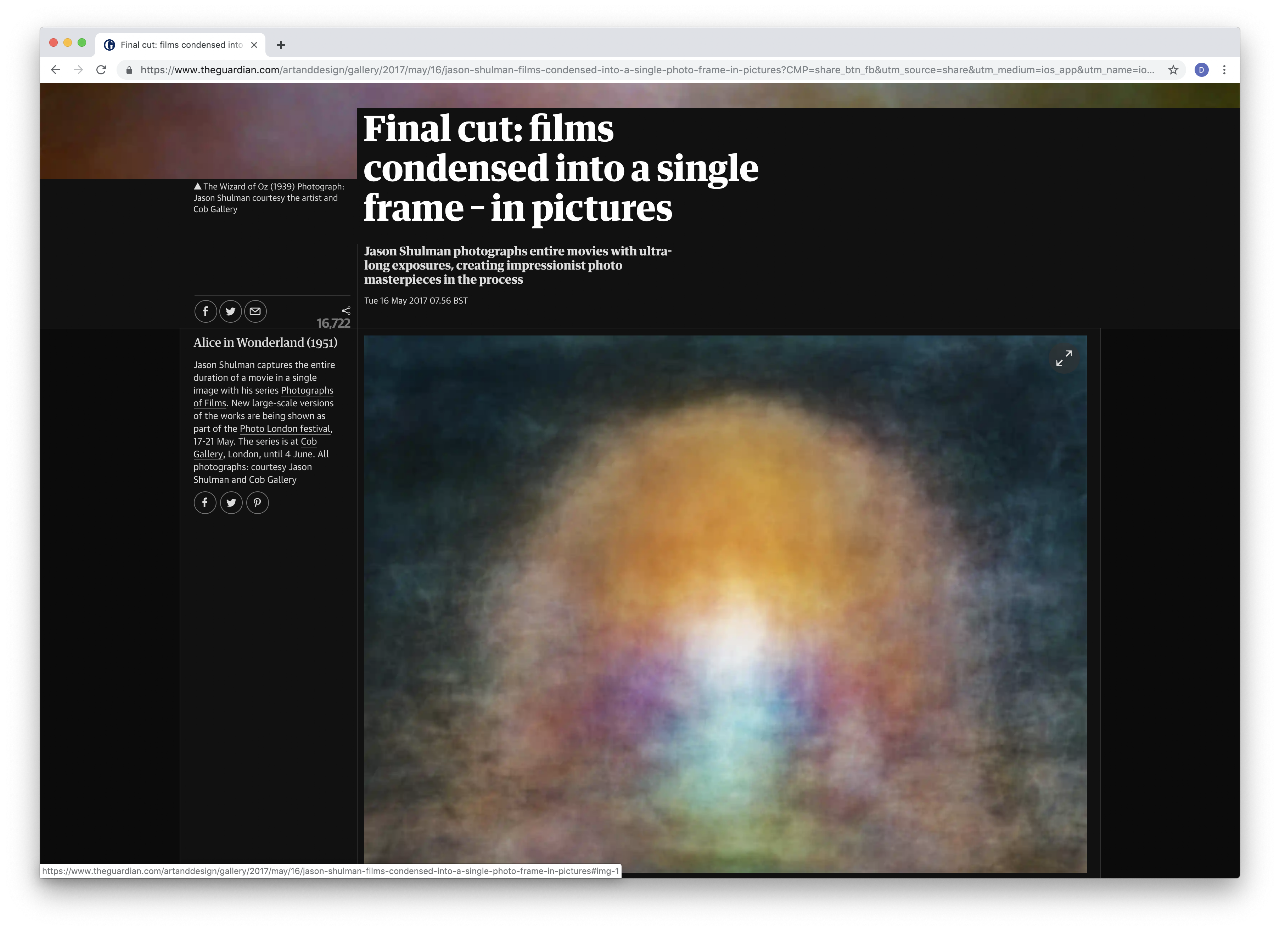Pin Alice in Wonderland image on Pinterest

(x=258, y=502)
